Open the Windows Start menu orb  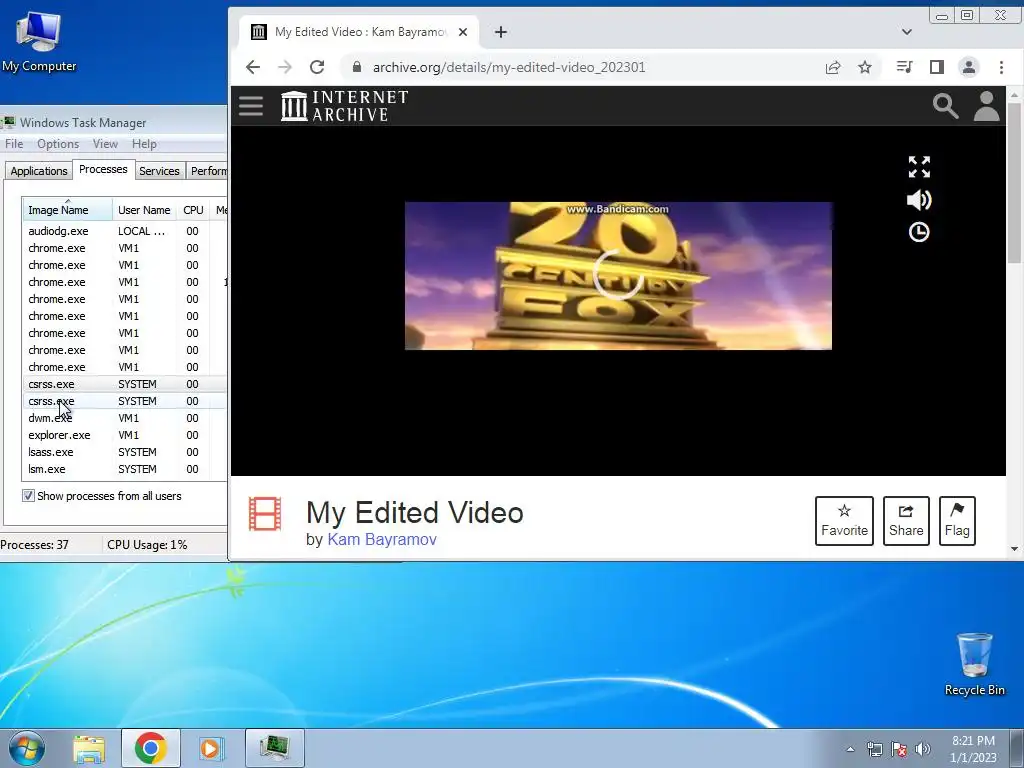tap(27, 748)
